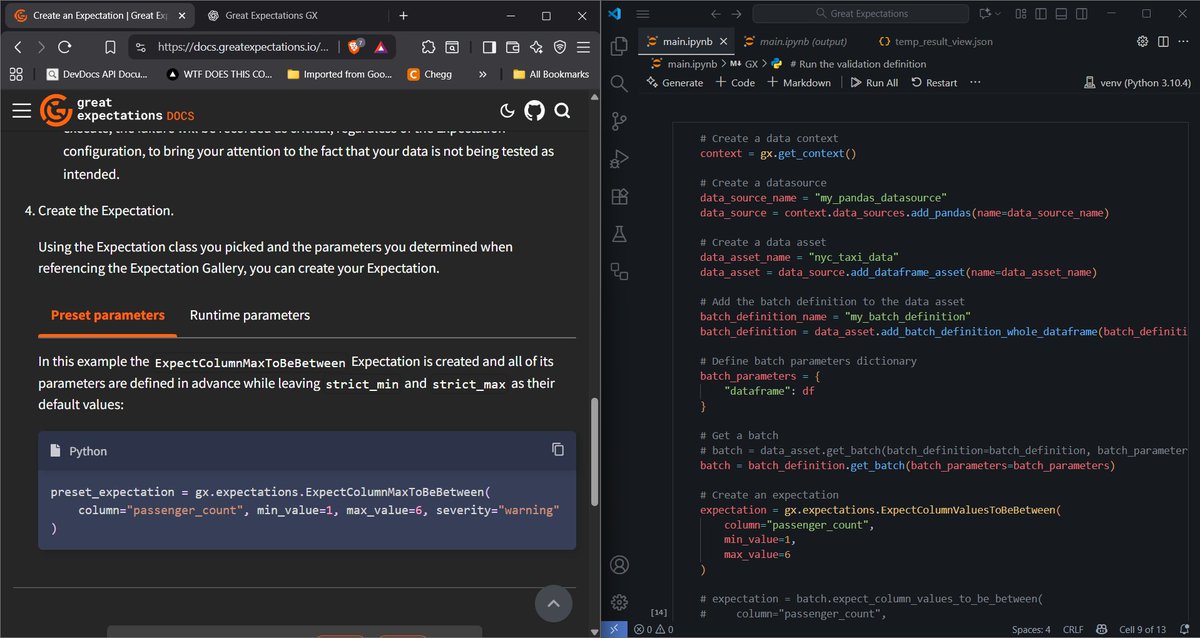
Task: Copy the Python code block in the docs
Action: tap(558, 449)
